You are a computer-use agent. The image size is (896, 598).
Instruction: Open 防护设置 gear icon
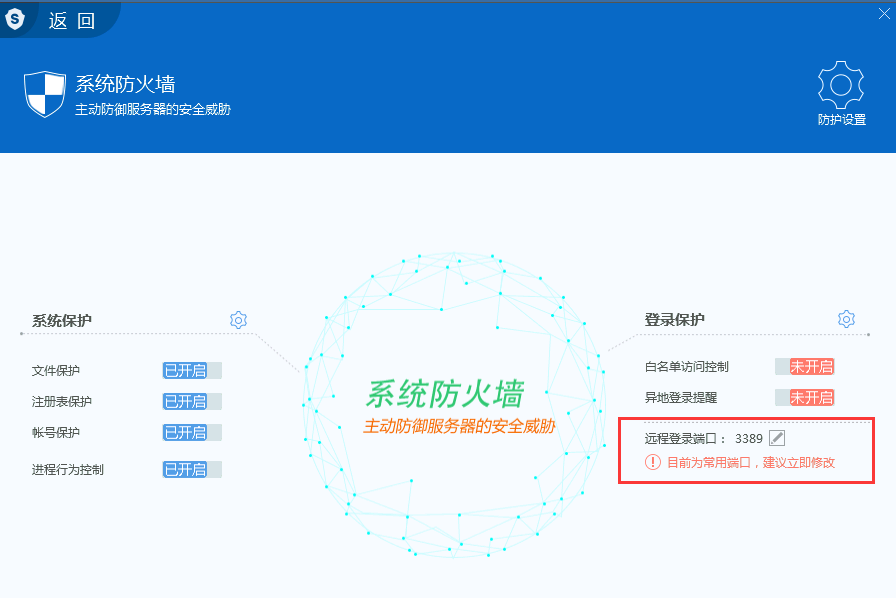pos(841,85)
